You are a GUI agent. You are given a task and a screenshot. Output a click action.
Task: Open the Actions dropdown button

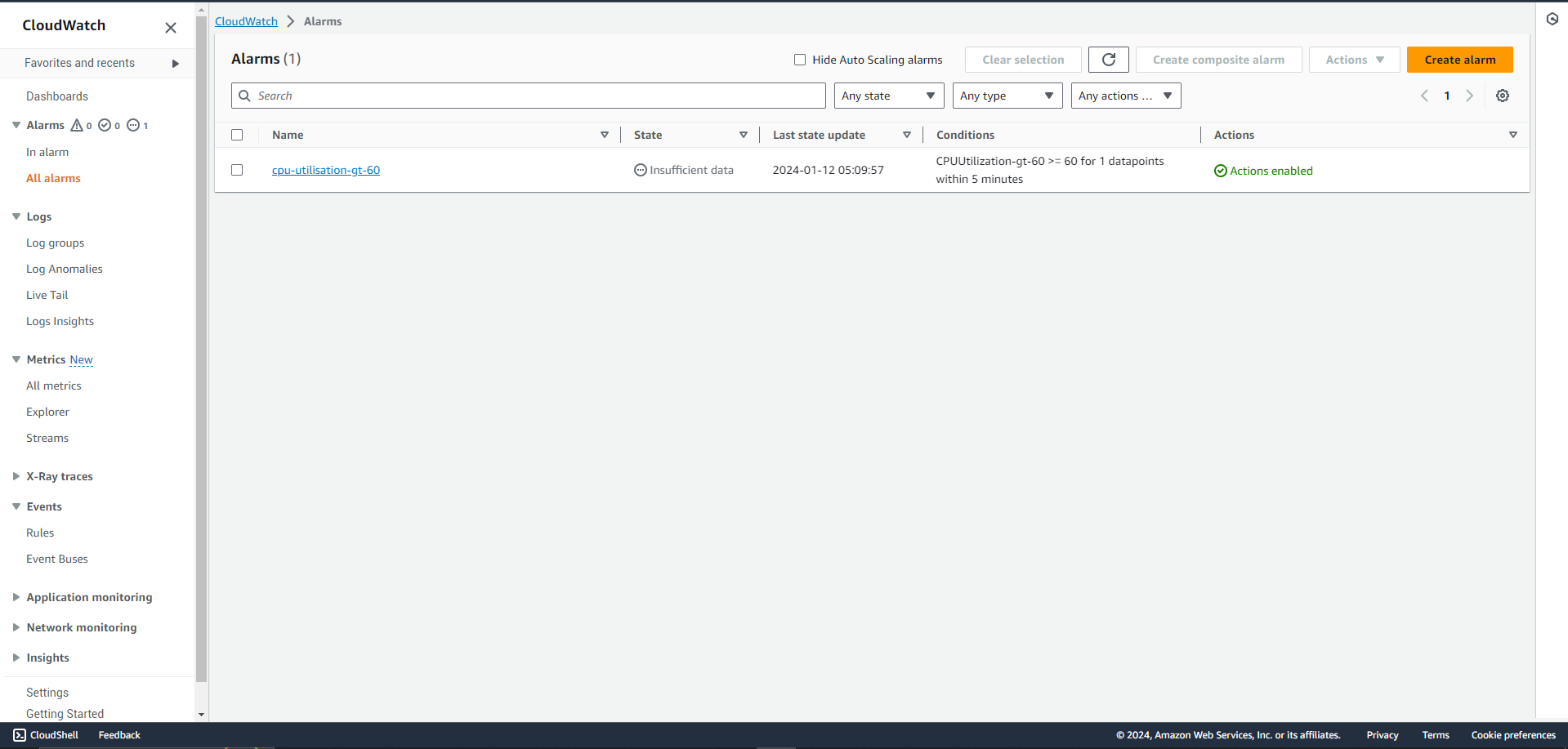(1355, 60)
